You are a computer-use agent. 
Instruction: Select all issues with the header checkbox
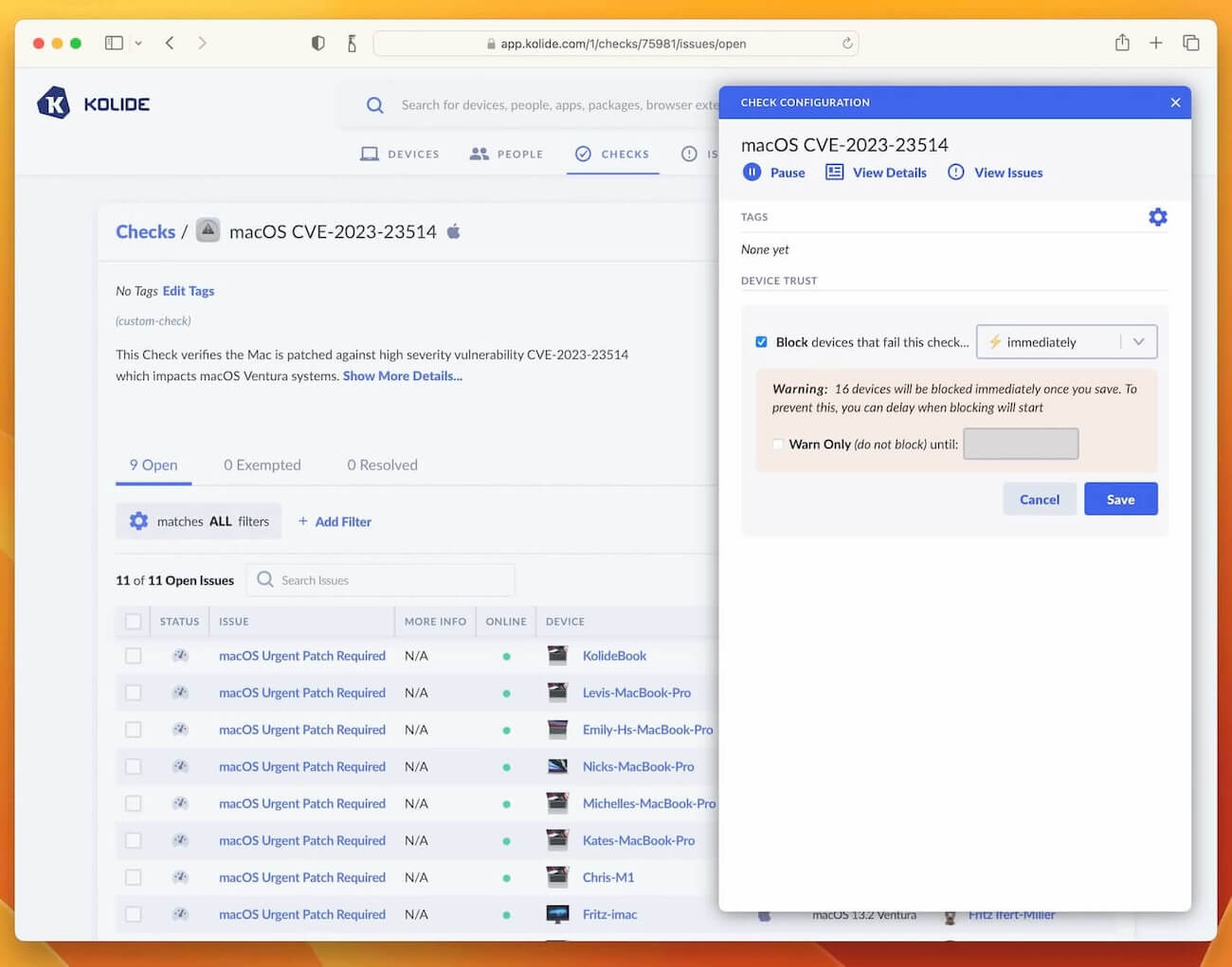[x=133, y=620]
